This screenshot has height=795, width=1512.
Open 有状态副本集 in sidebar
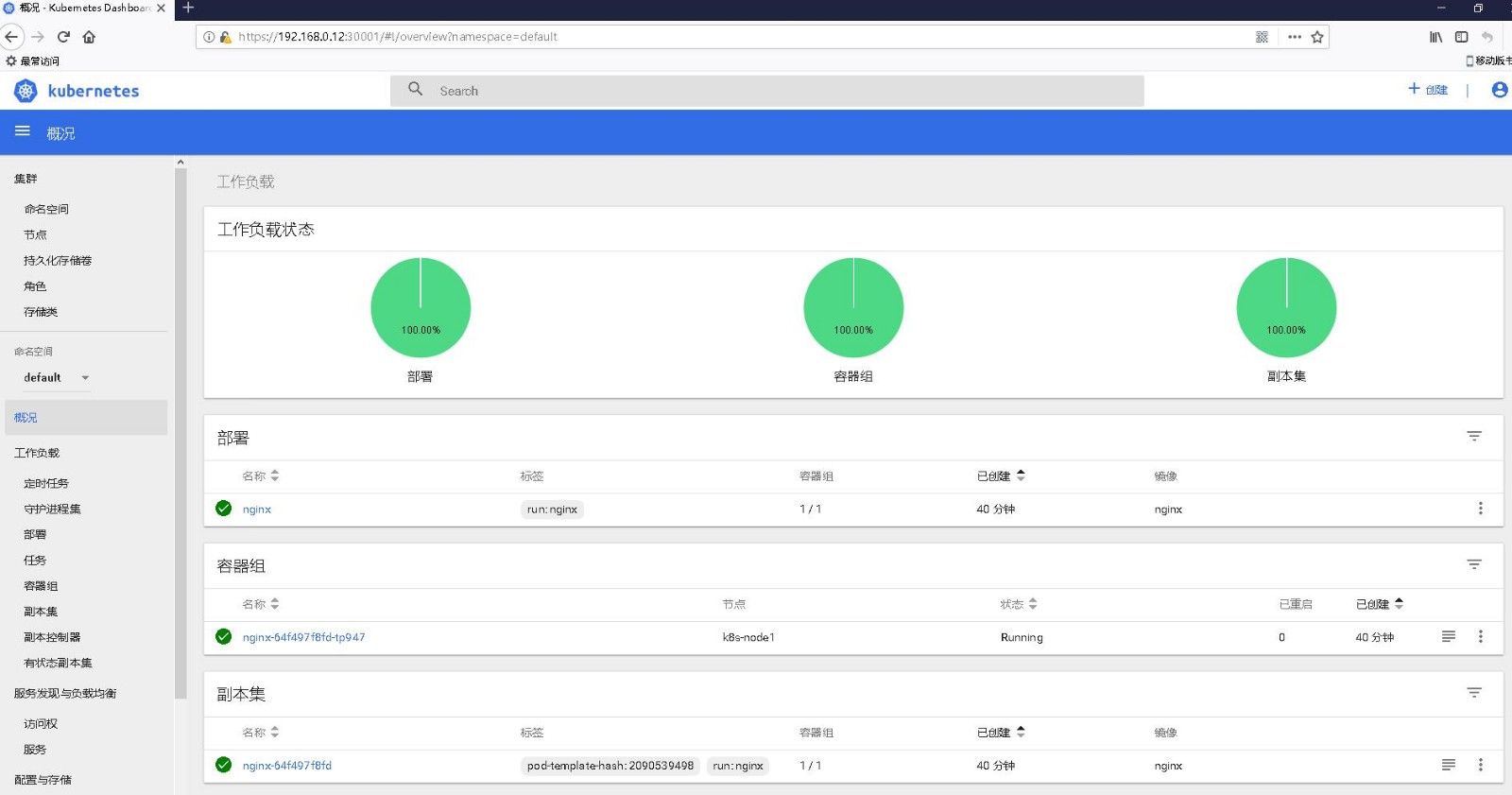pos(58,663)
